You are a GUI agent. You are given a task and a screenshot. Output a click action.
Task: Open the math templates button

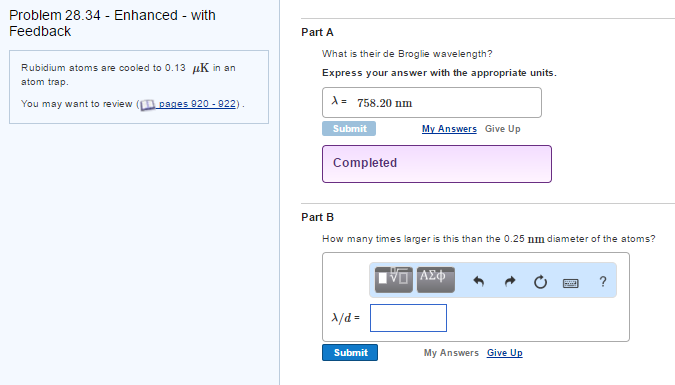[393, 280]
